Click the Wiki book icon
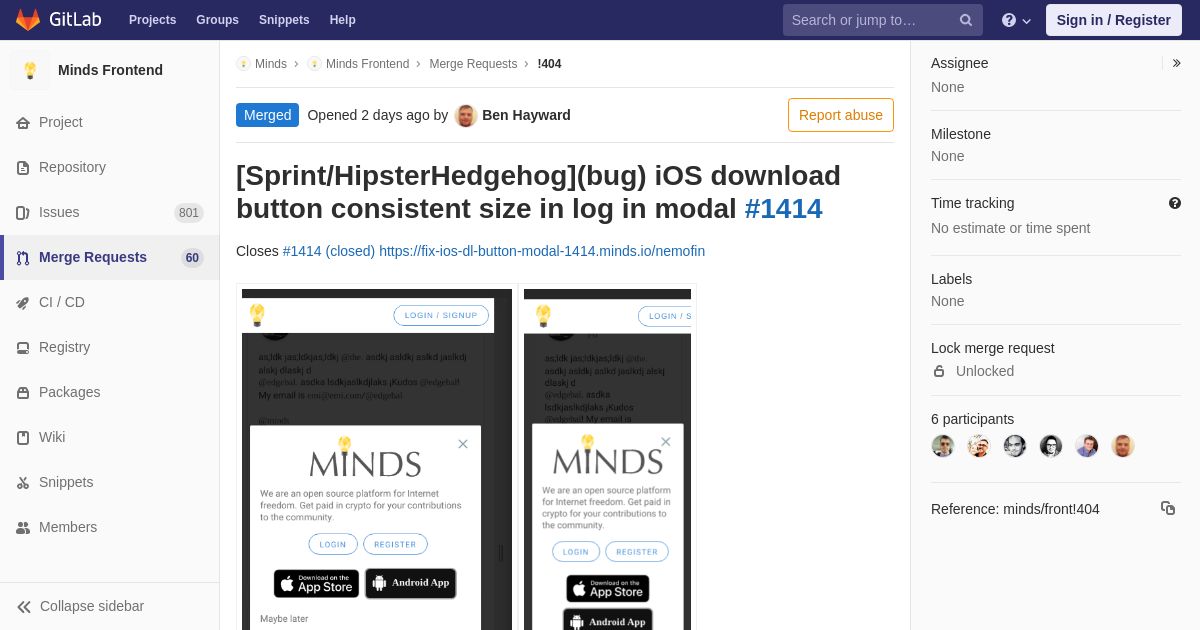Image resolution: width=1200 pixels, height=630 pixels. pyautogui.click(x=23, y=438)
